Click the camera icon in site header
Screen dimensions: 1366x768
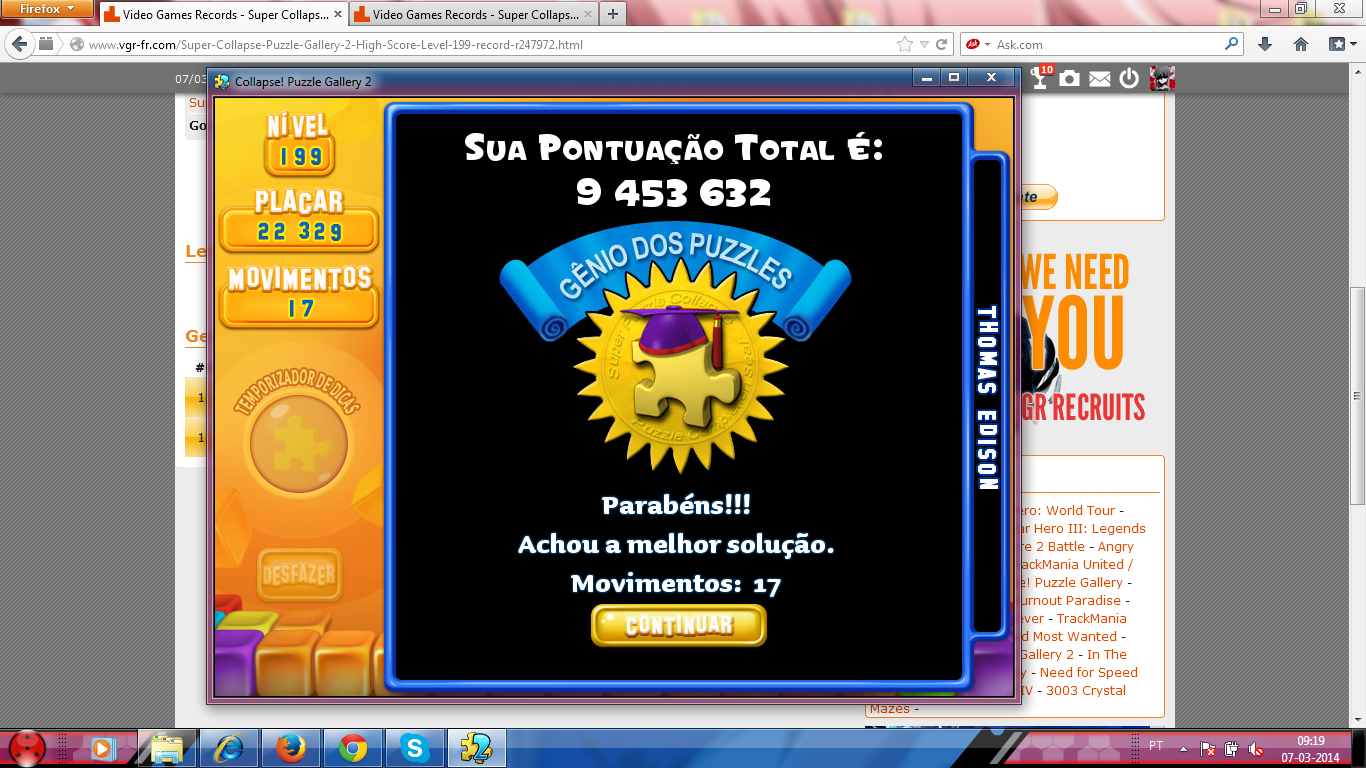[1070, 78]
